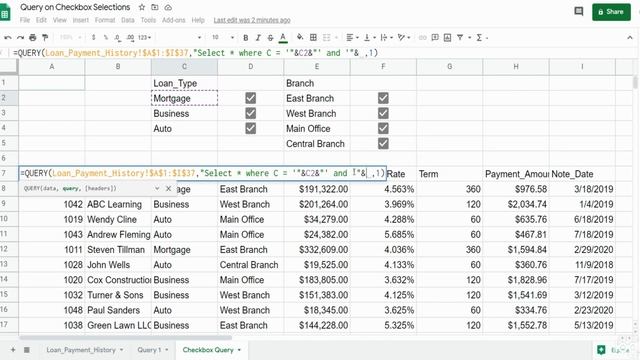Open More formats 123 dropdown
Image resolution: width=640 pixels, height=360 pixels.
tap(144, 38)
